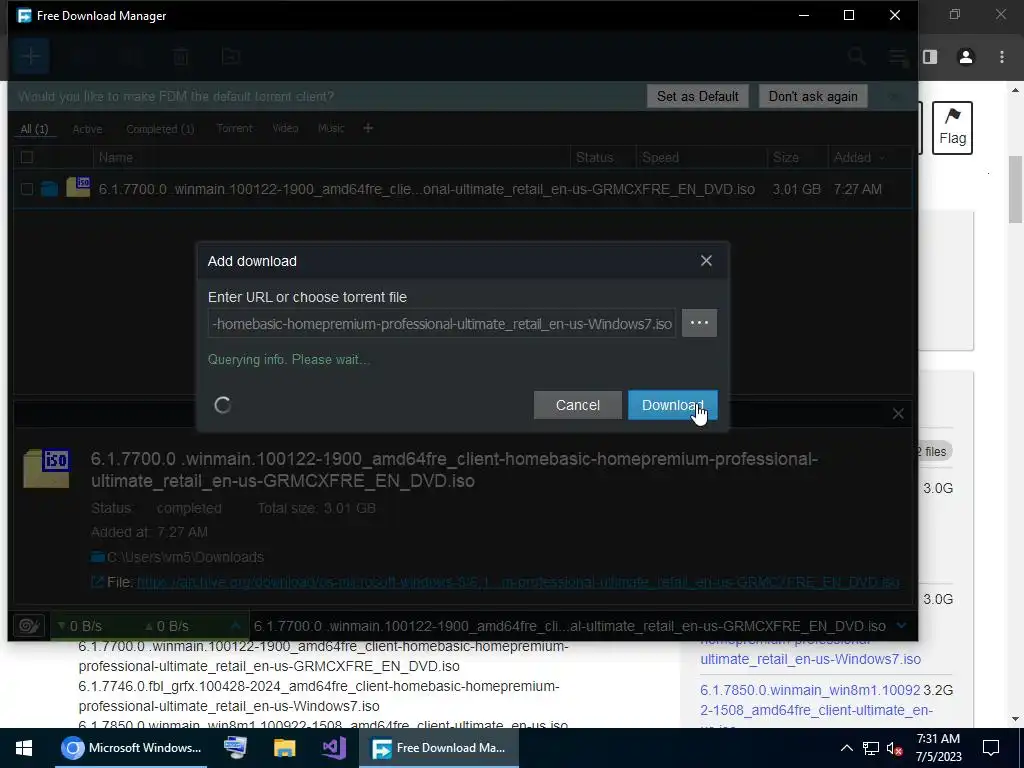Close the download details panel
The height and width of the screenshot is (768, 1024).
pos(898,413)
